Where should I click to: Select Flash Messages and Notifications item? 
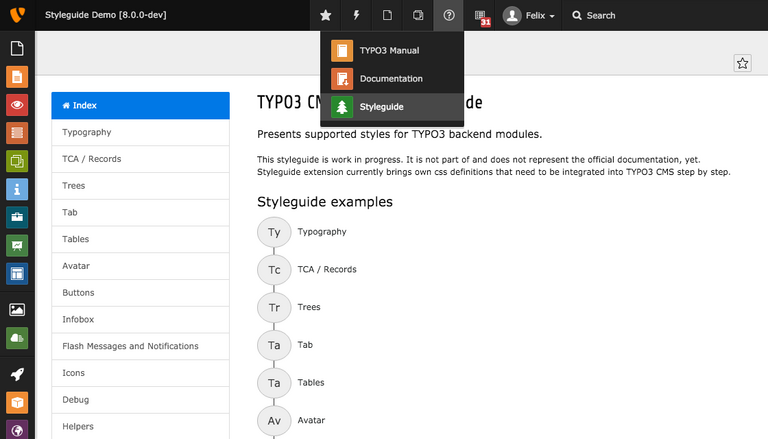[x=141, y=346]
